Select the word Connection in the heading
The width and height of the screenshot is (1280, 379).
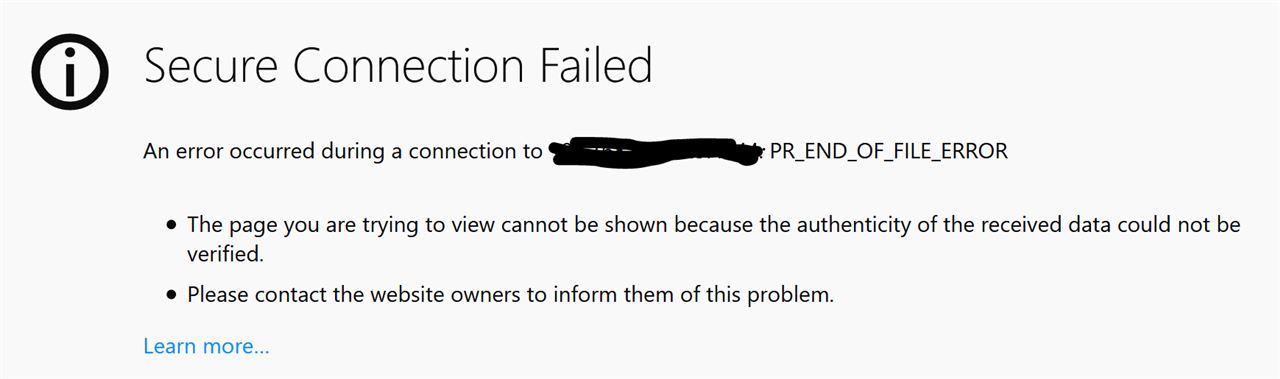point(409,66)
